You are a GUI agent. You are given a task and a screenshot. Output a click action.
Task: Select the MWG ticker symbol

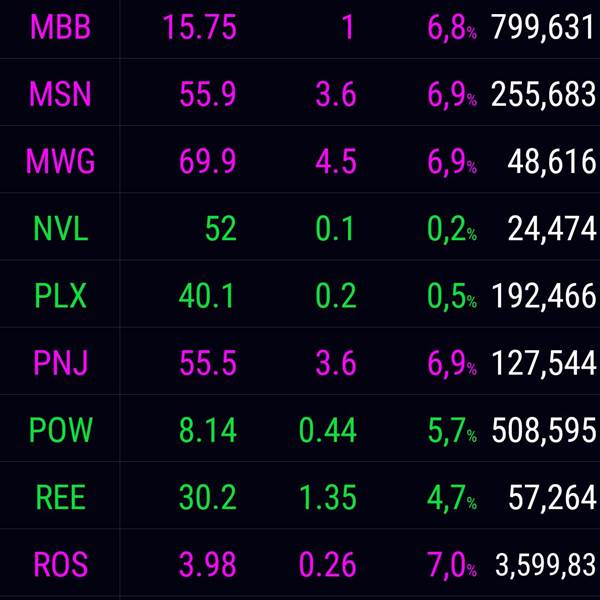click(x=60, y=161)
